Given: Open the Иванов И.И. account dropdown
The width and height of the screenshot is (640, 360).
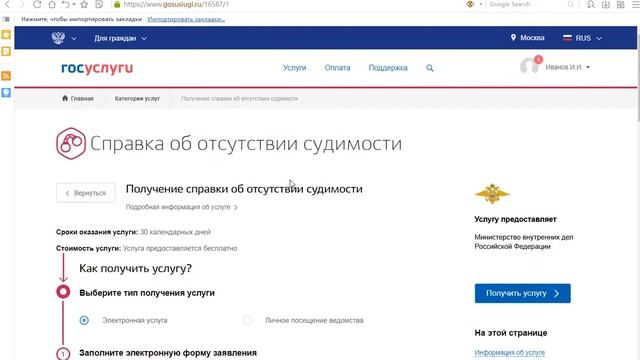Looking at the screenshot, I should pyautogui.click(x=568, y=67).
